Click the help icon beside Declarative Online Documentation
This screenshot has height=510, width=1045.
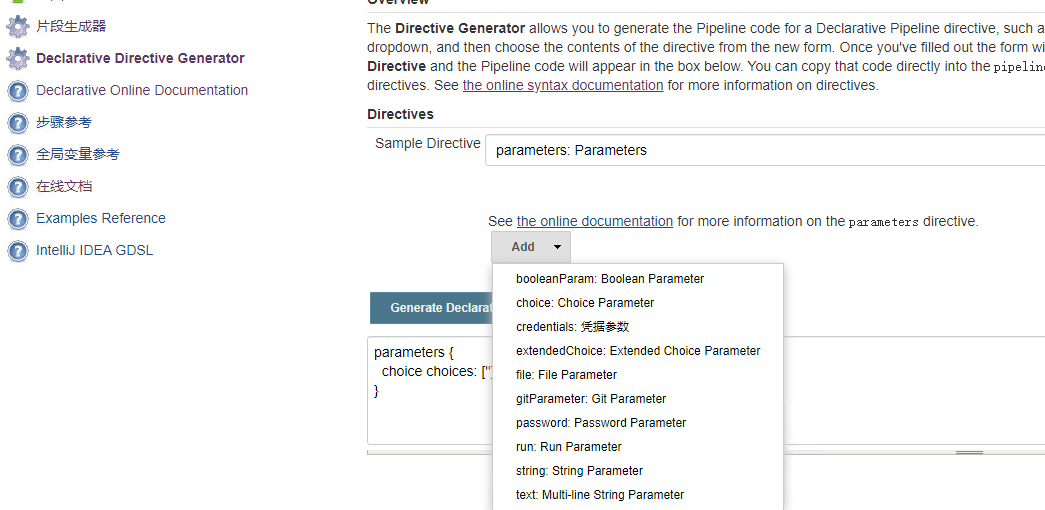click(17, 91)
